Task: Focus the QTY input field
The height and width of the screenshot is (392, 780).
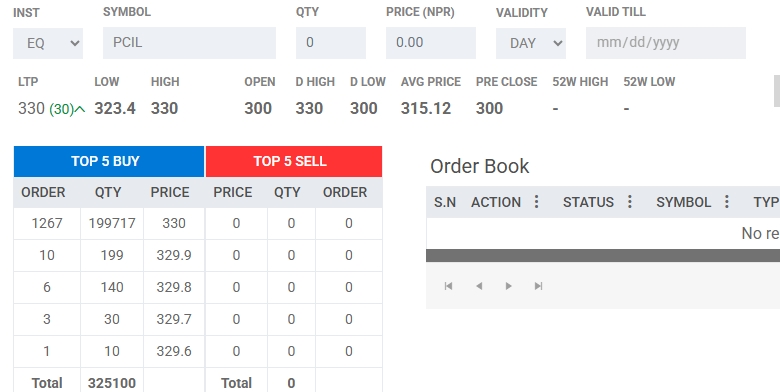Action: 331,43
